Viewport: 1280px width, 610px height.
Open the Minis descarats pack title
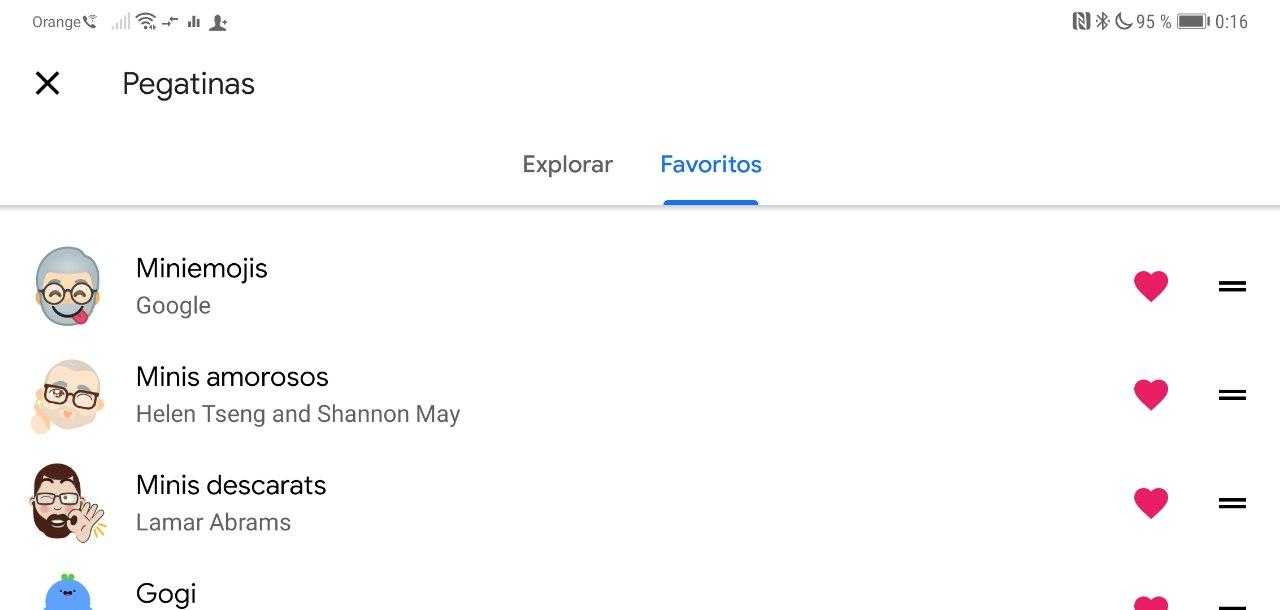click(231, 485)
